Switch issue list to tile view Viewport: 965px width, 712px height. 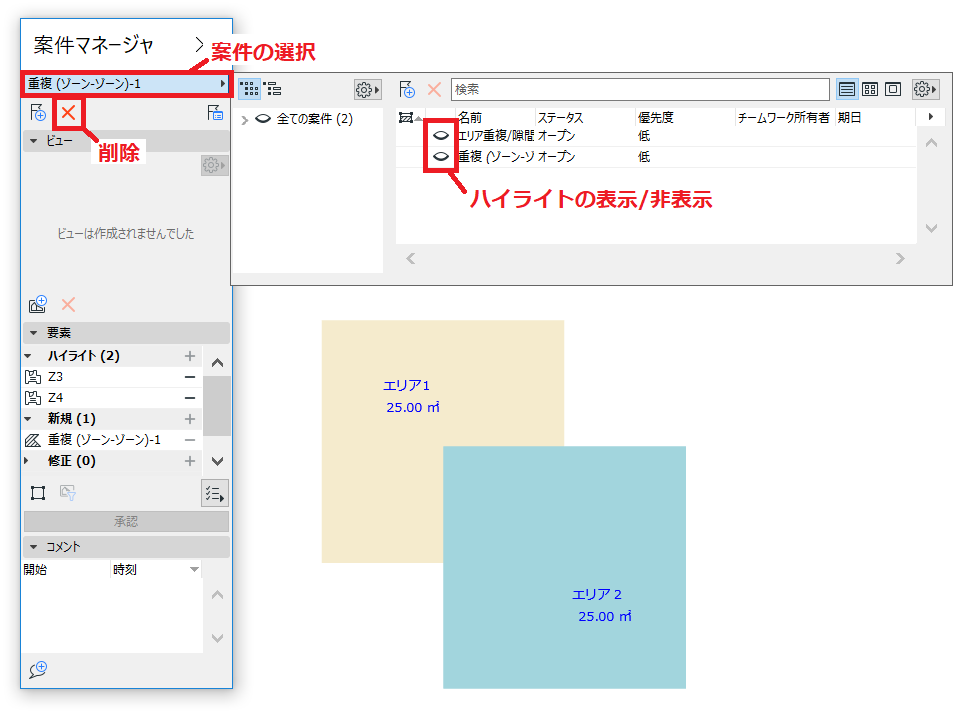[870, 89]
